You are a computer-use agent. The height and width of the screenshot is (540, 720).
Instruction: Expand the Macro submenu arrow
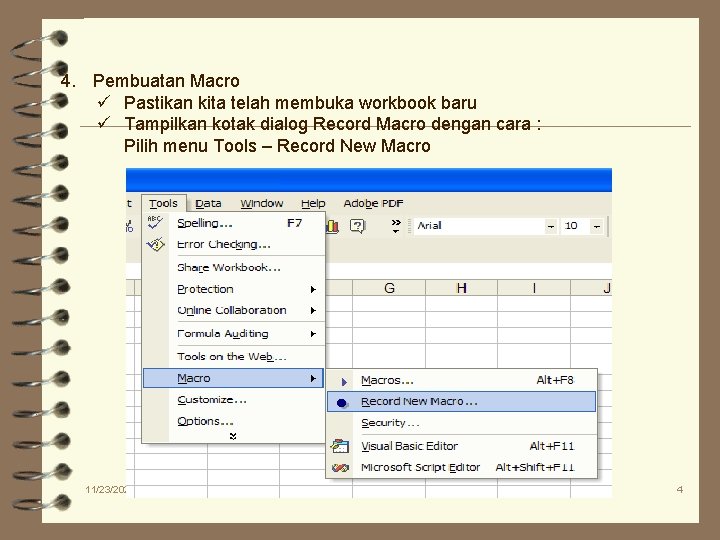313,378
